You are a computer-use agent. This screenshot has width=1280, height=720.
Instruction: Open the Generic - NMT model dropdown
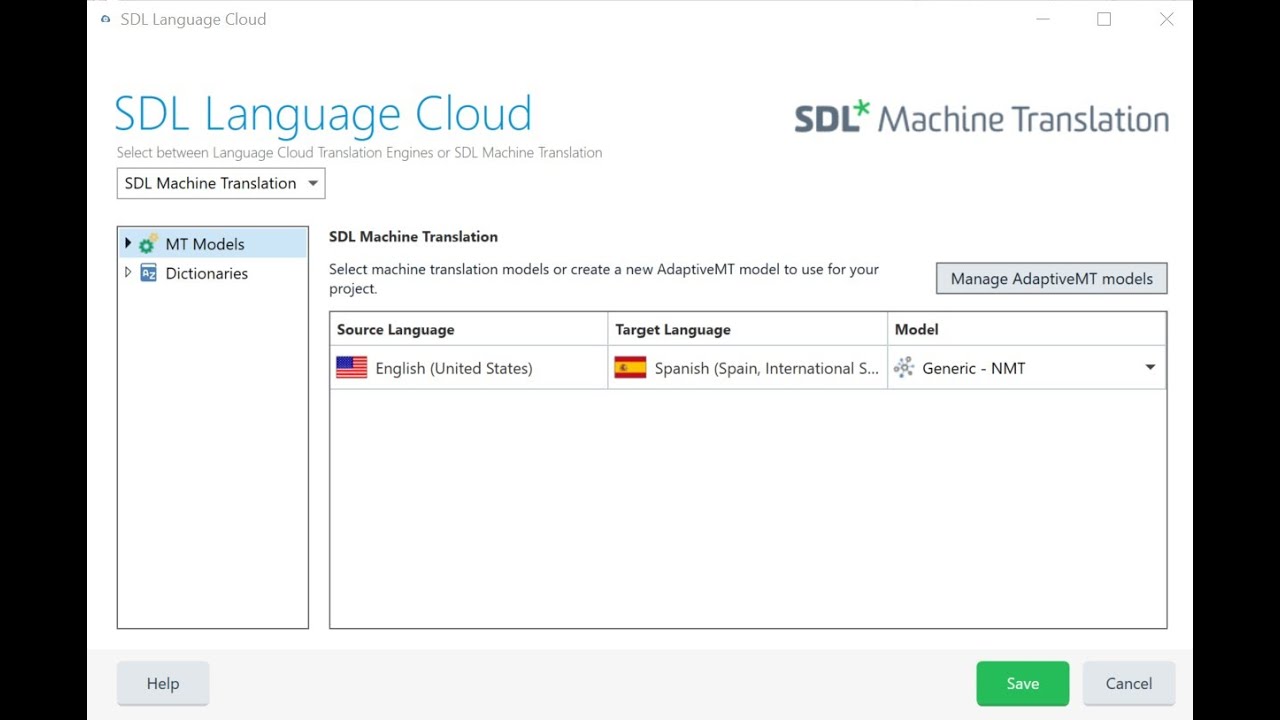[x=1150, y=368]
